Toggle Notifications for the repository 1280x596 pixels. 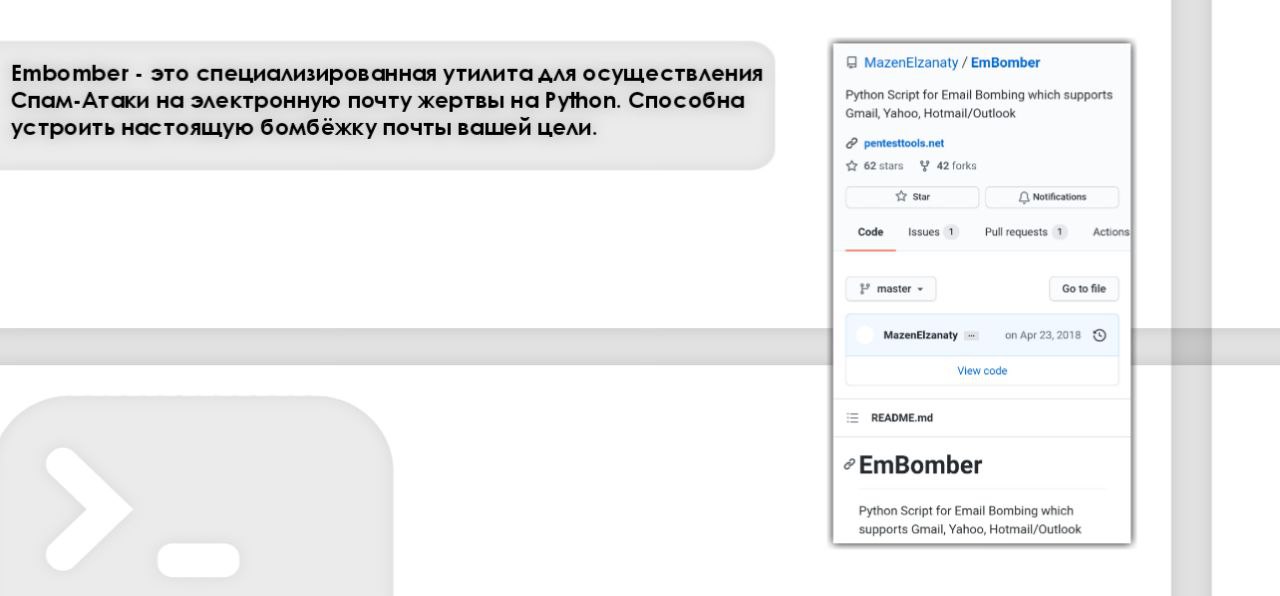pos(1051,197)
